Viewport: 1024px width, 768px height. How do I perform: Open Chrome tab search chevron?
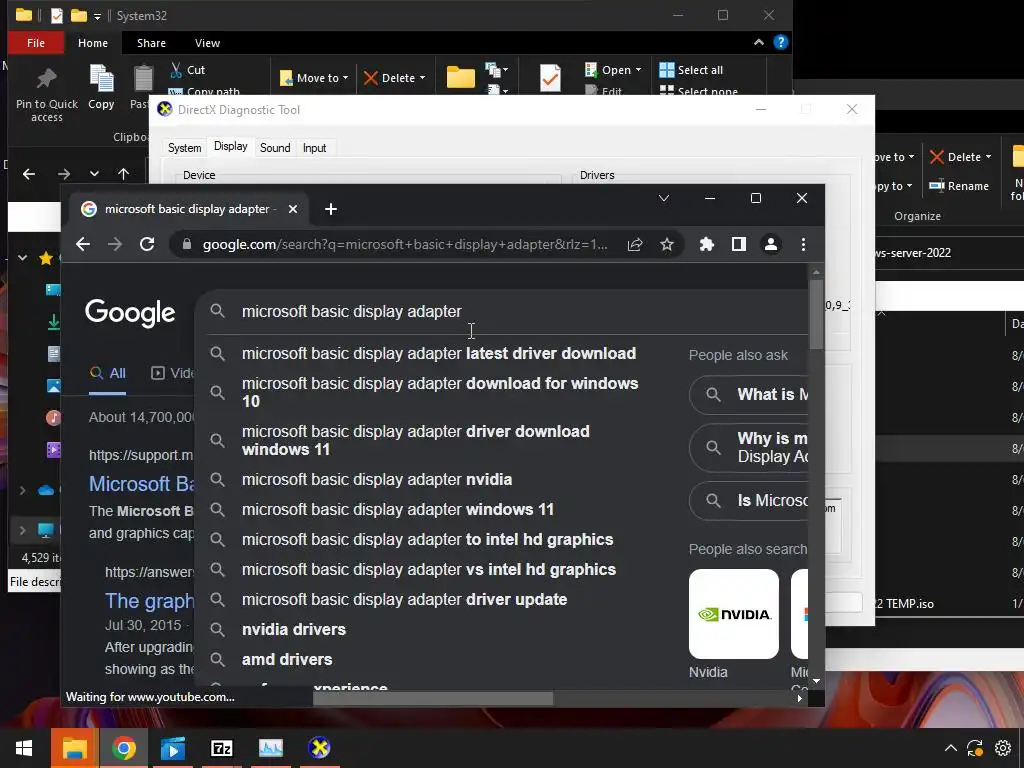point(664,198)
